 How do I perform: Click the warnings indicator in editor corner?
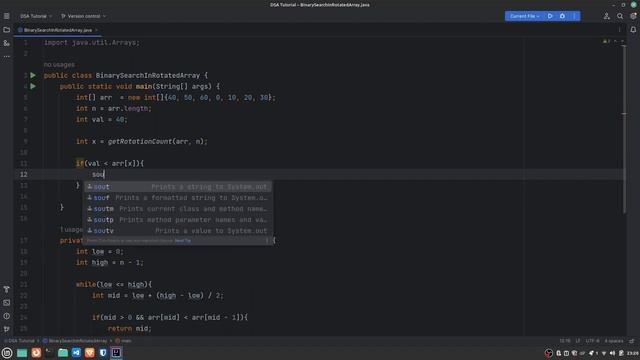[607, 41]
